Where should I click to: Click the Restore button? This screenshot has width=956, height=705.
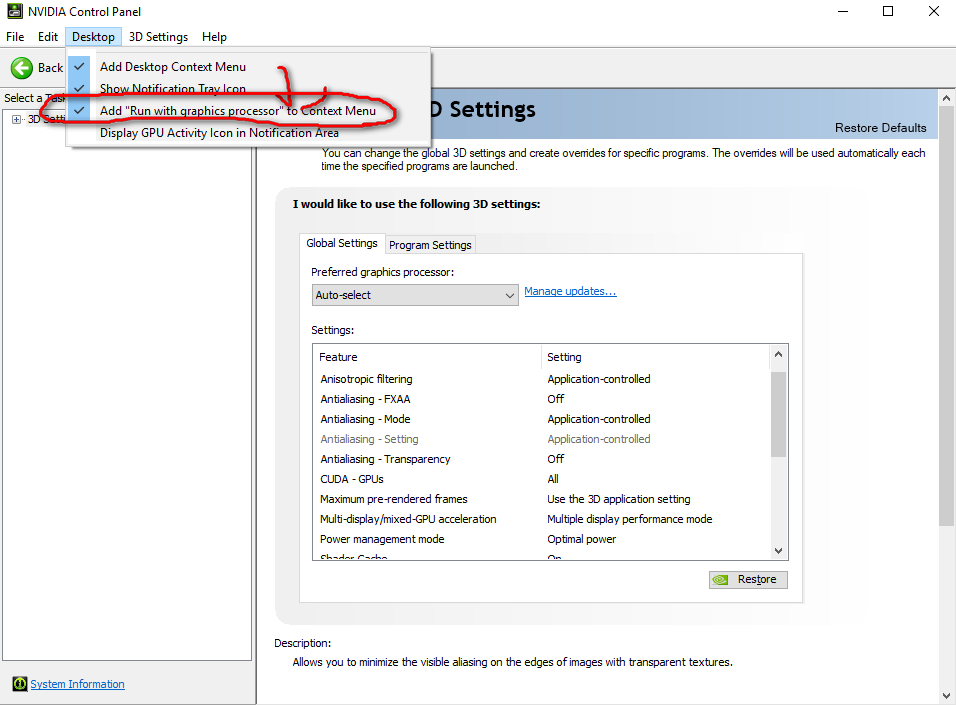click(748, 579)
